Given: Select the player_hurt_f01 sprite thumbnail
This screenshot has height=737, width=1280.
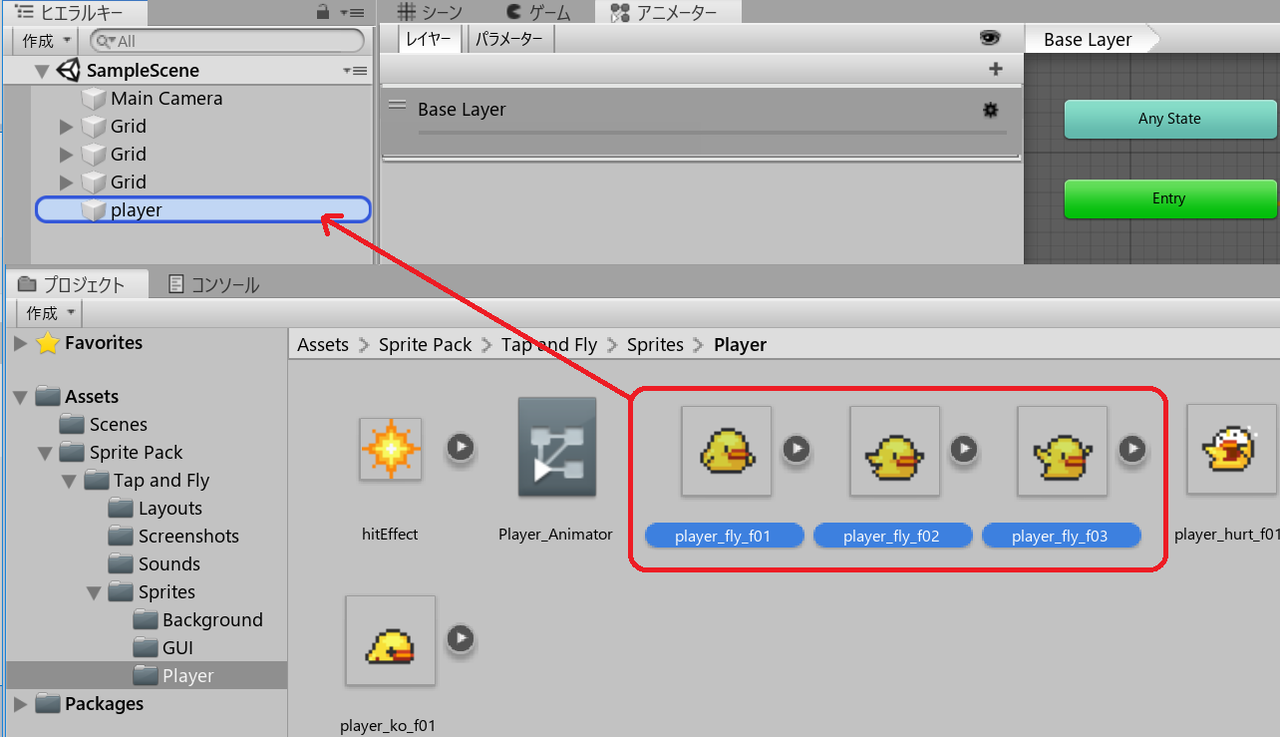Looking at the screenshot, I should (1233, 450).
